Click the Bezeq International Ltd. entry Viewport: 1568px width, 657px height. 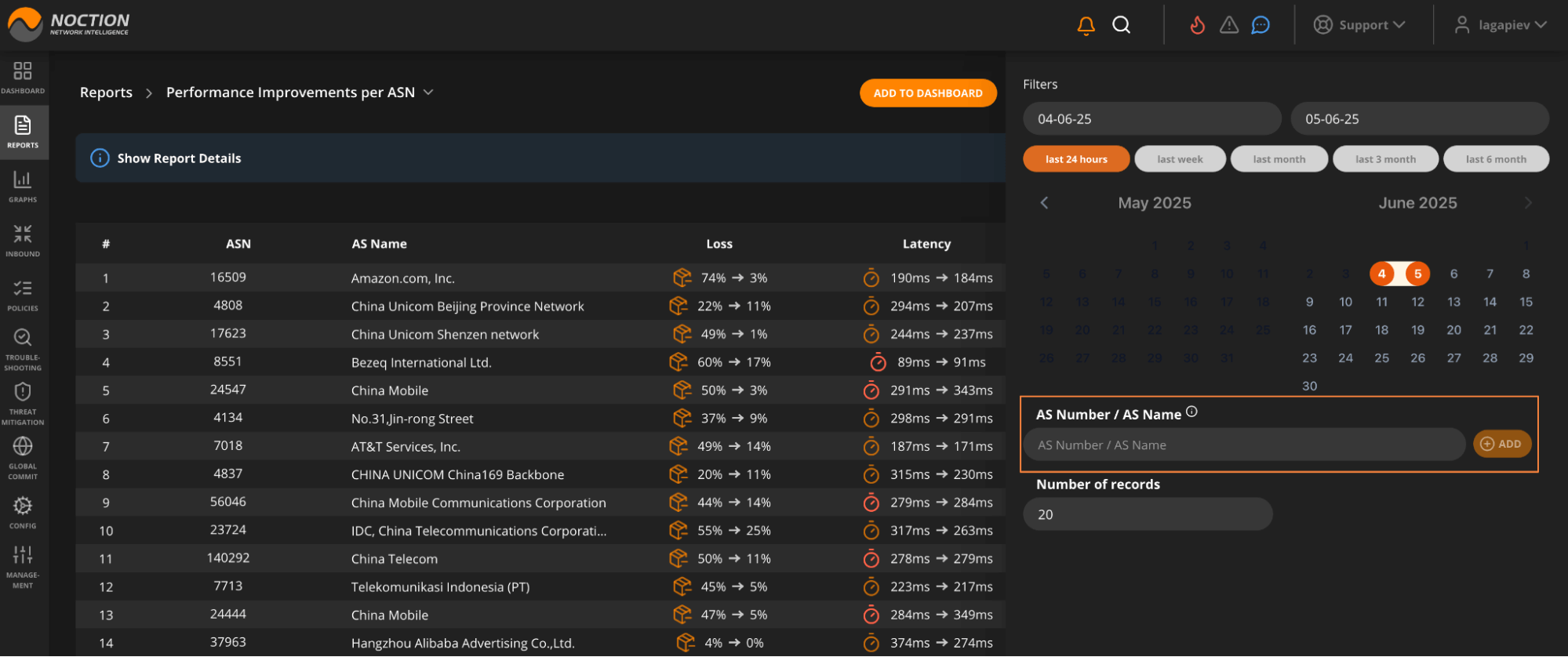click(421, 362)
